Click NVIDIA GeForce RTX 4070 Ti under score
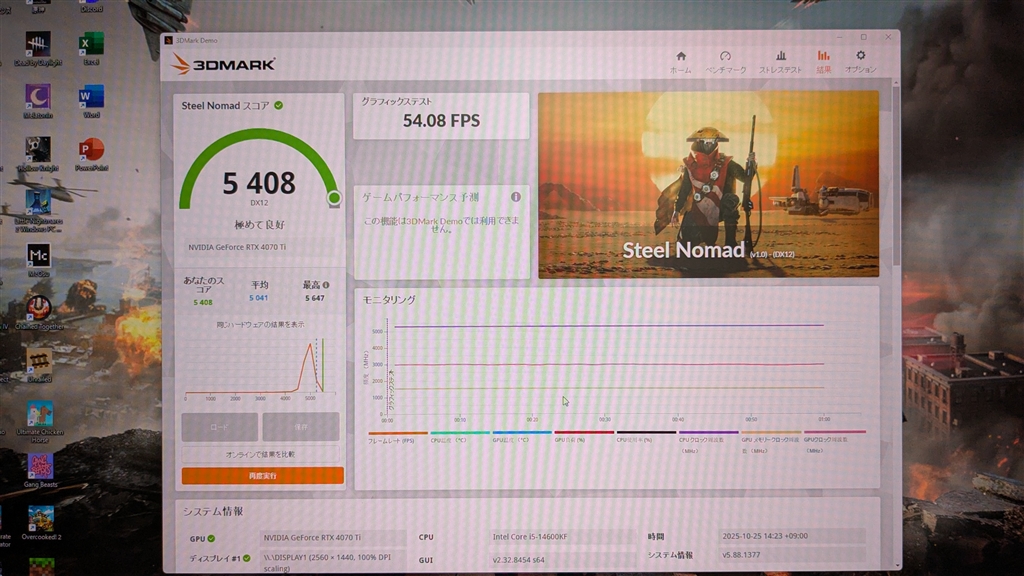The width and height of the screenshot is (1024, 576). pos(237,247)
